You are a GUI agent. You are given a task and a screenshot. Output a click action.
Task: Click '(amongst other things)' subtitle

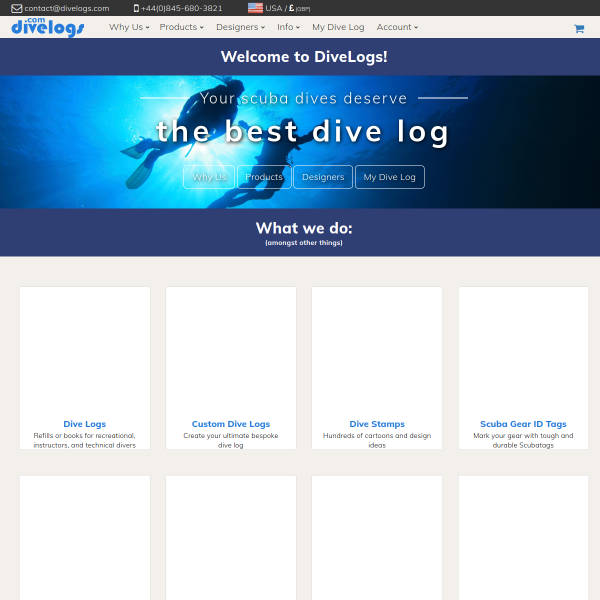[304, 243]
